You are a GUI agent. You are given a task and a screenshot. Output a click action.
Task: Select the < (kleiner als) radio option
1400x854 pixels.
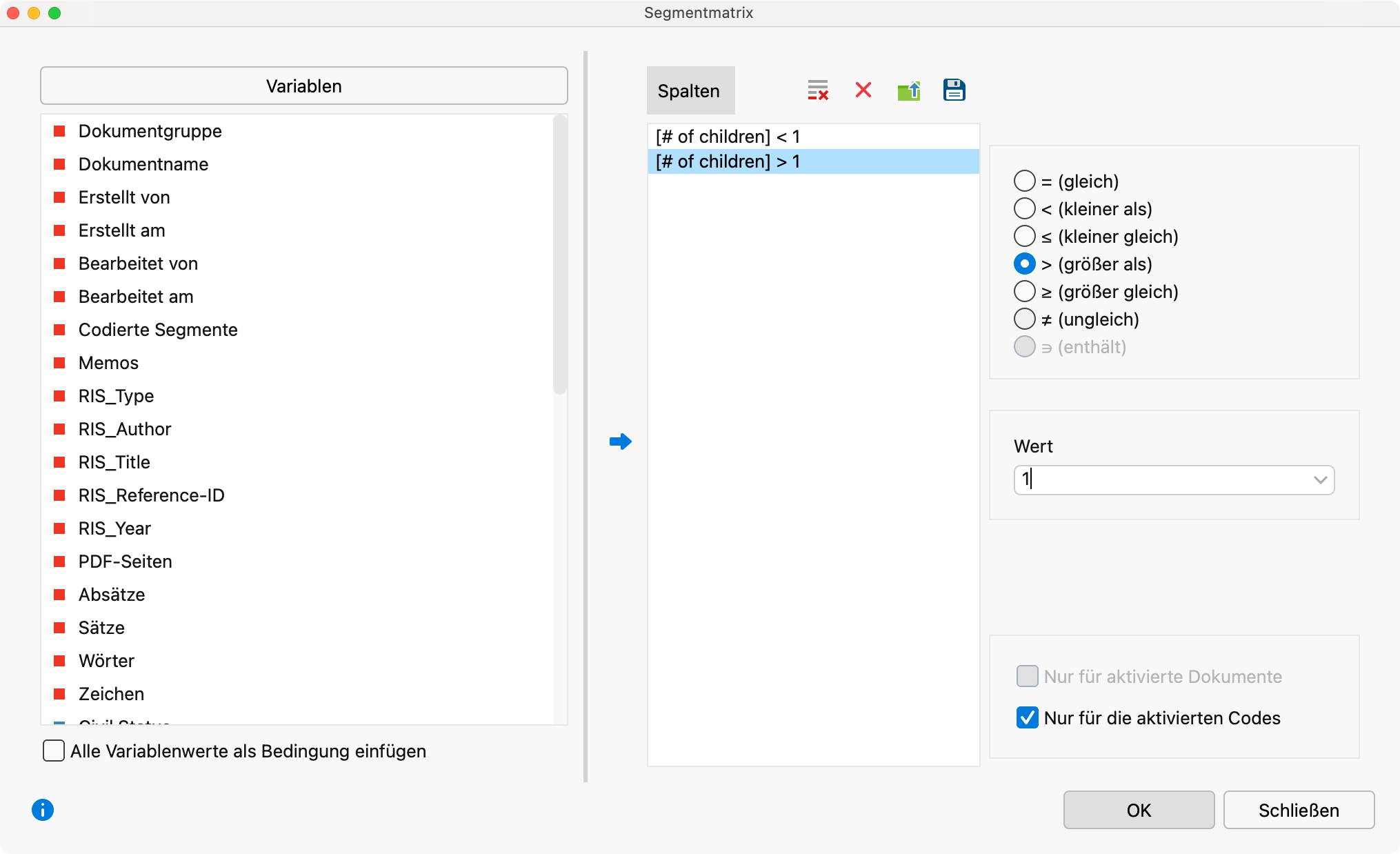tap(1025, 209)
